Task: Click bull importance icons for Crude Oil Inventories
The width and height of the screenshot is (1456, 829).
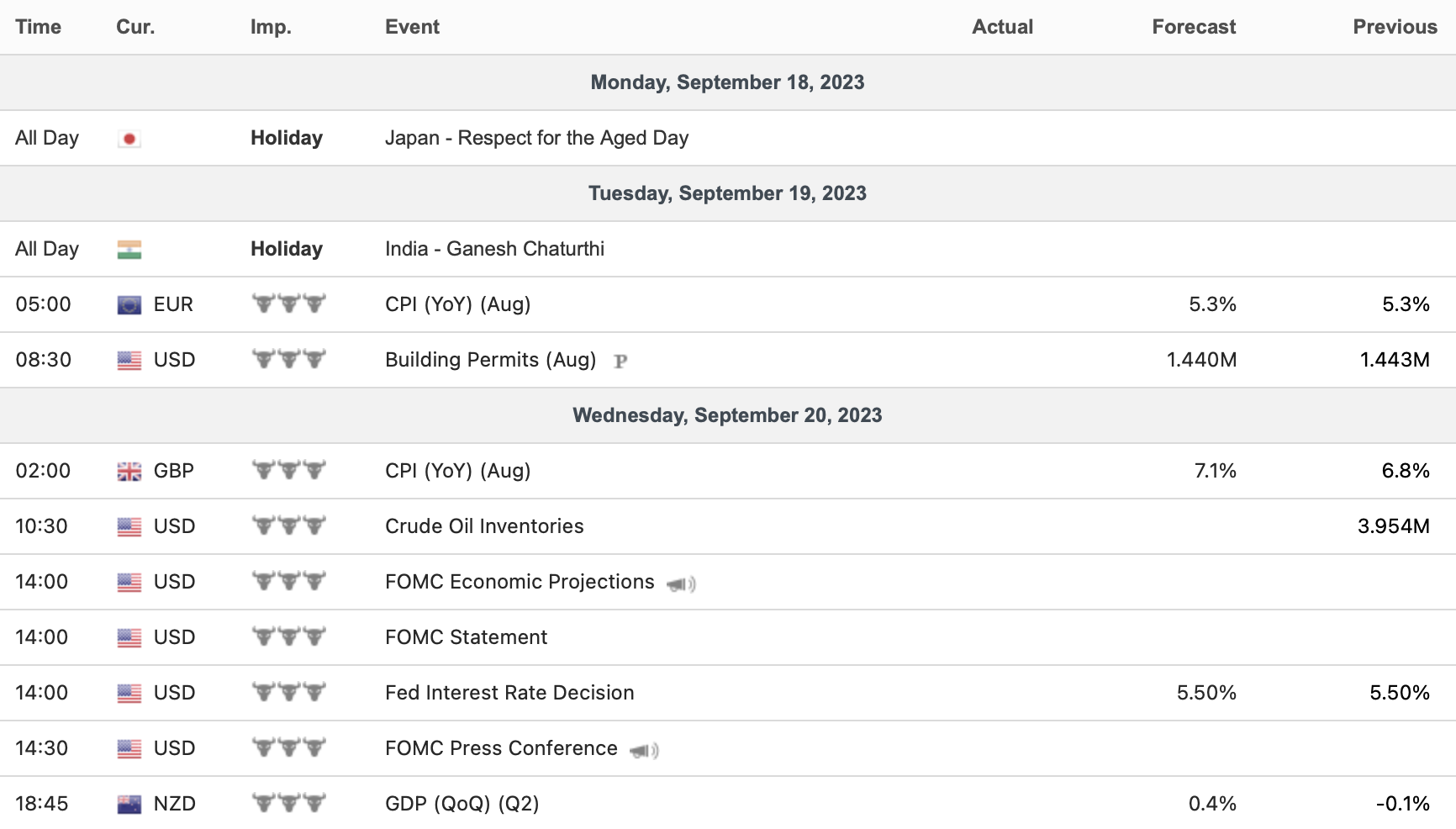Action: [288, 526]
